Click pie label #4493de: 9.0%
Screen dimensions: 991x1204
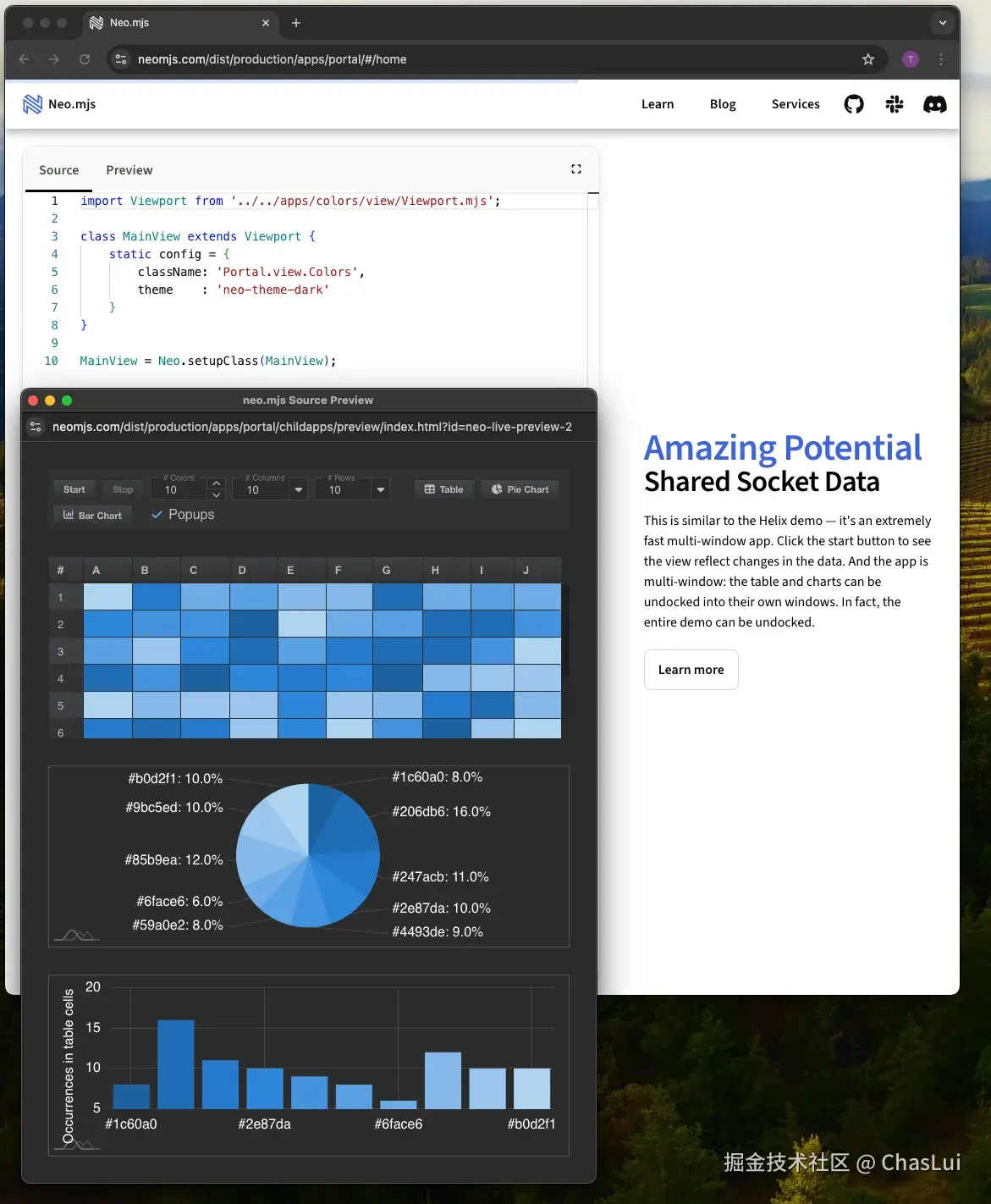438,931
